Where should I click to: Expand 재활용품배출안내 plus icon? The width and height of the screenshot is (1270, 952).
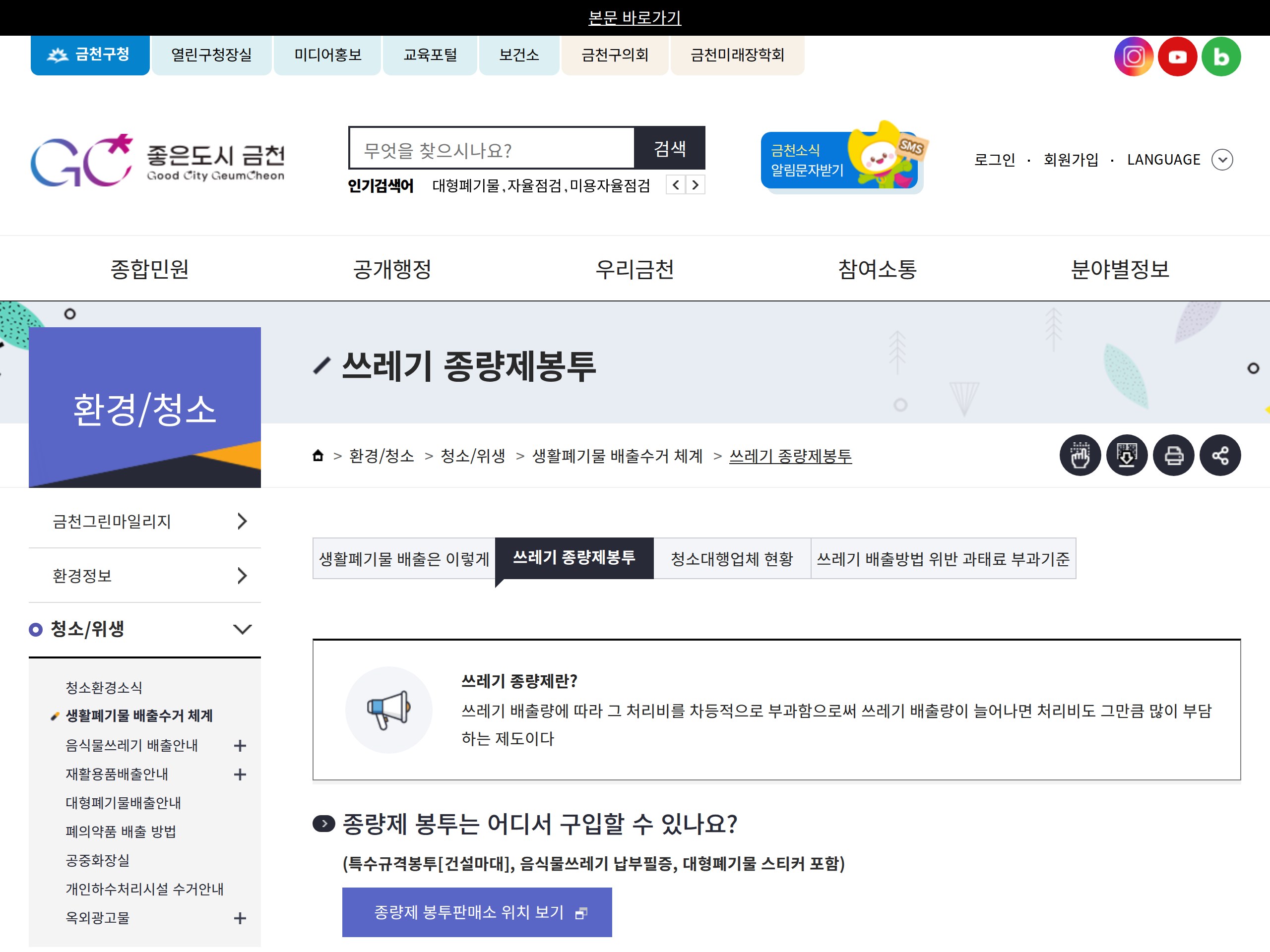[240, 774]
